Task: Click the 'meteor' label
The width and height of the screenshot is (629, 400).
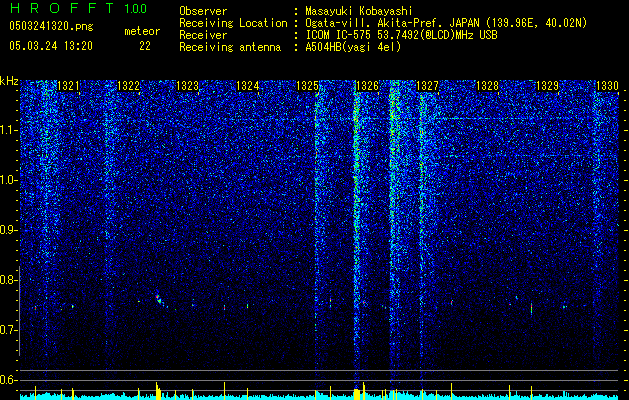Action: [x=142, y=31]
